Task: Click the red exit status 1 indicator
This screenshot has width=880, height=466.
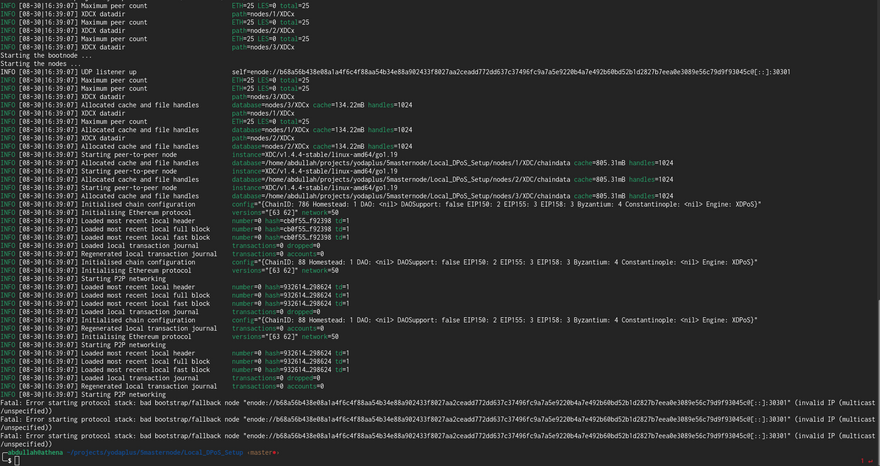Action: [x=862, y=461]
